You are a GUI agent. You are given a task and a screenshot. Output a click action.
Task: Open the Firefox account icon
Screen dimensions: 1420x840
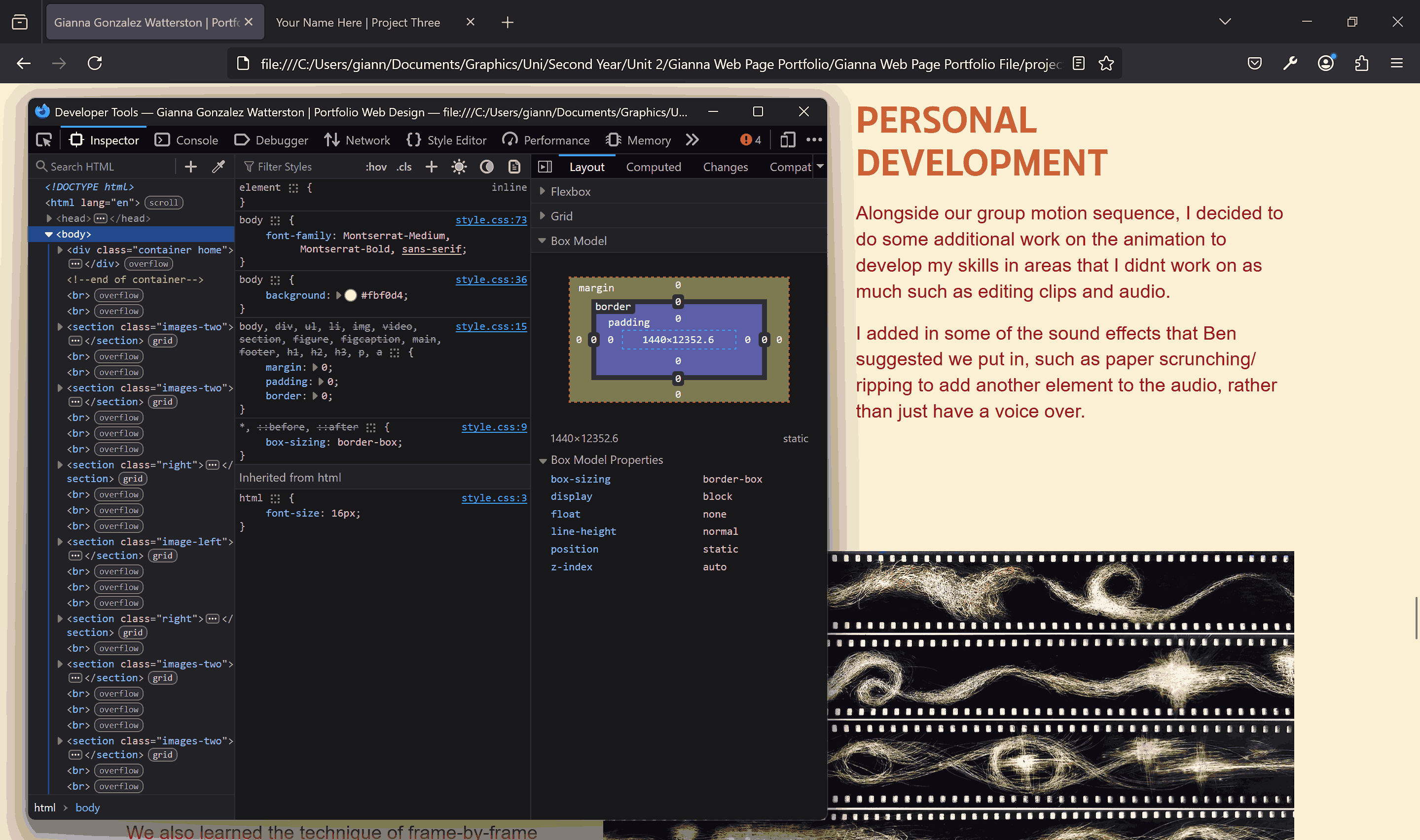pyautogui.click(x=1326, y=63)
